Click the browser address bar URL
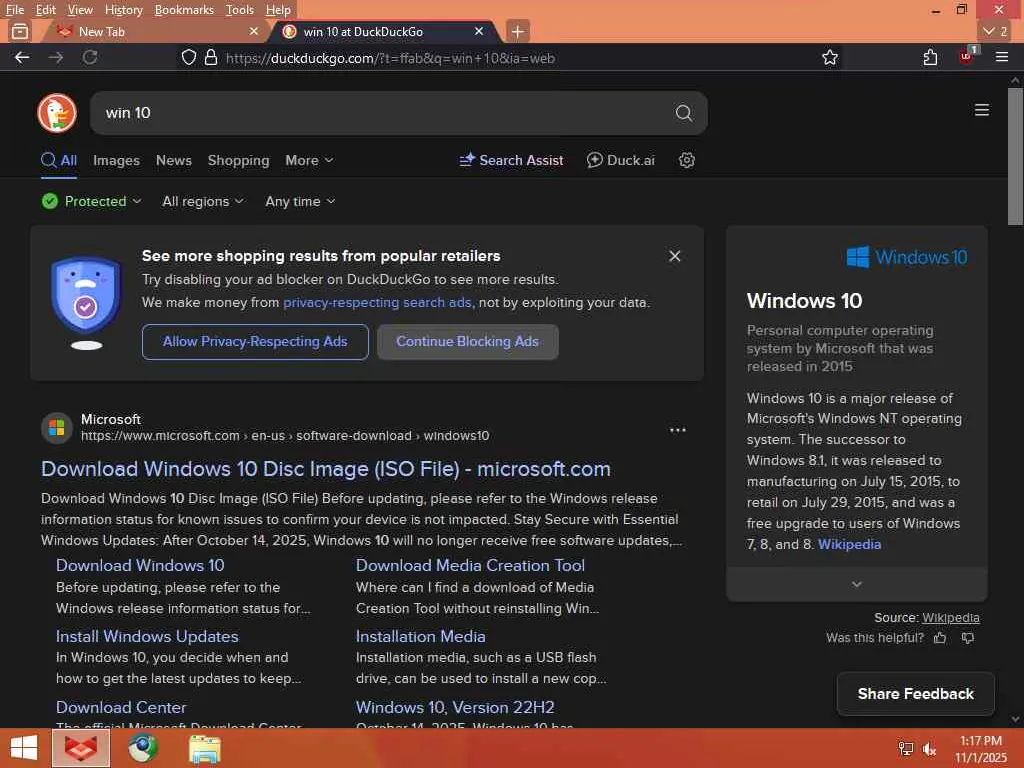Image resolution: width=1024 pixels, height=768 pixels. 390,58
